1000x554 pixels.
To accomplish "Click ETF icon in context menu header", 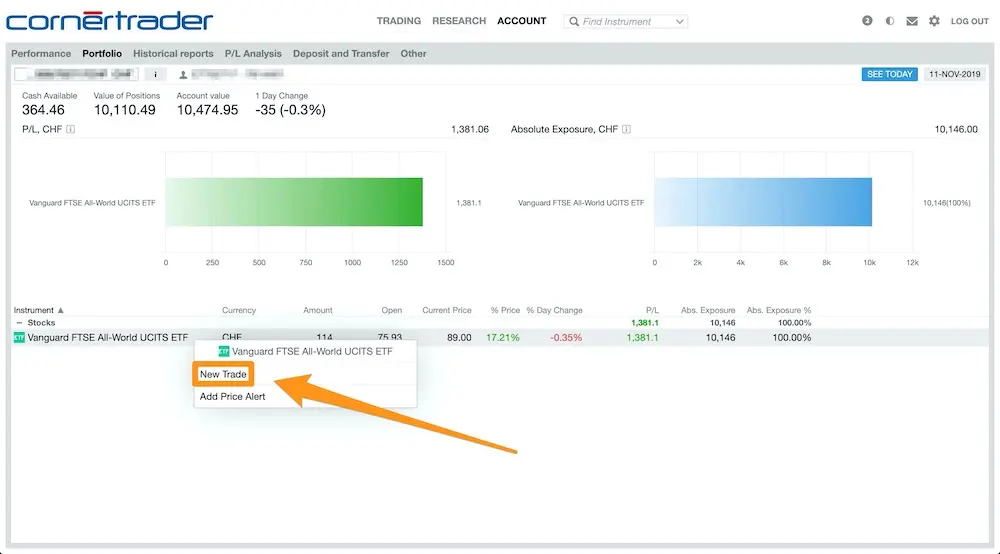I will point(224,351).
